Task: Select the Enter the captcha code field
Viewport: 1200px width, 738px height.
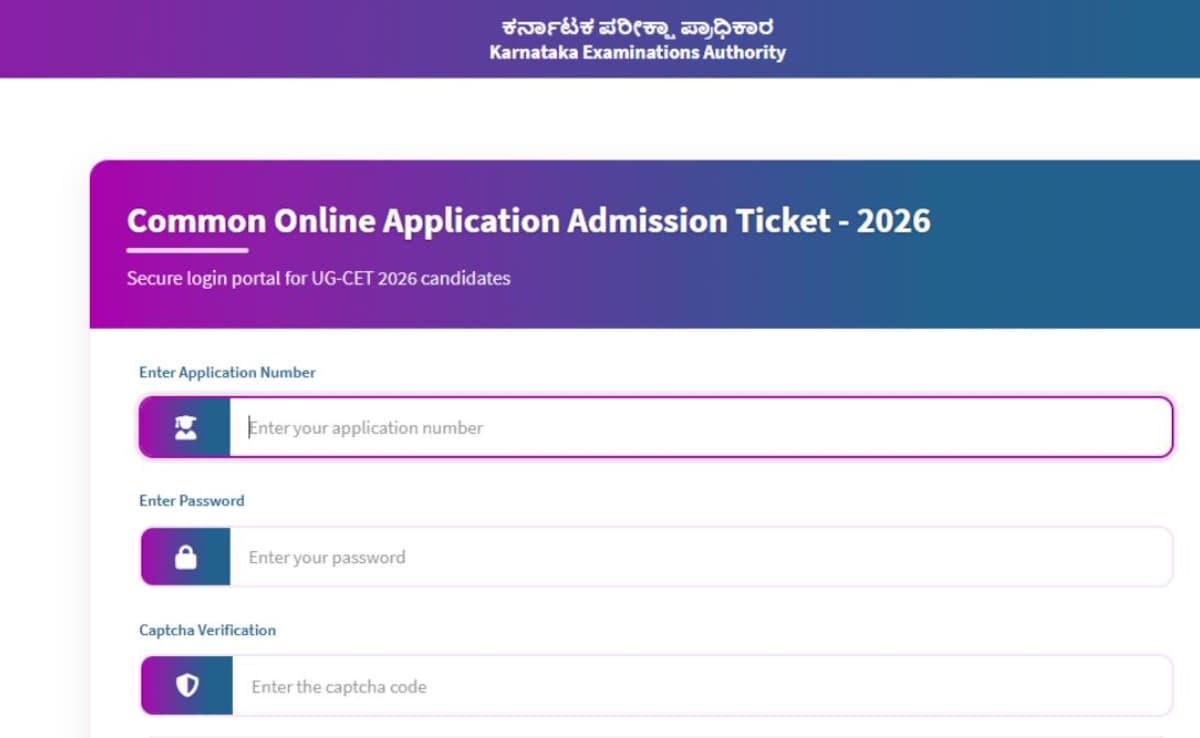Action: 600,685
